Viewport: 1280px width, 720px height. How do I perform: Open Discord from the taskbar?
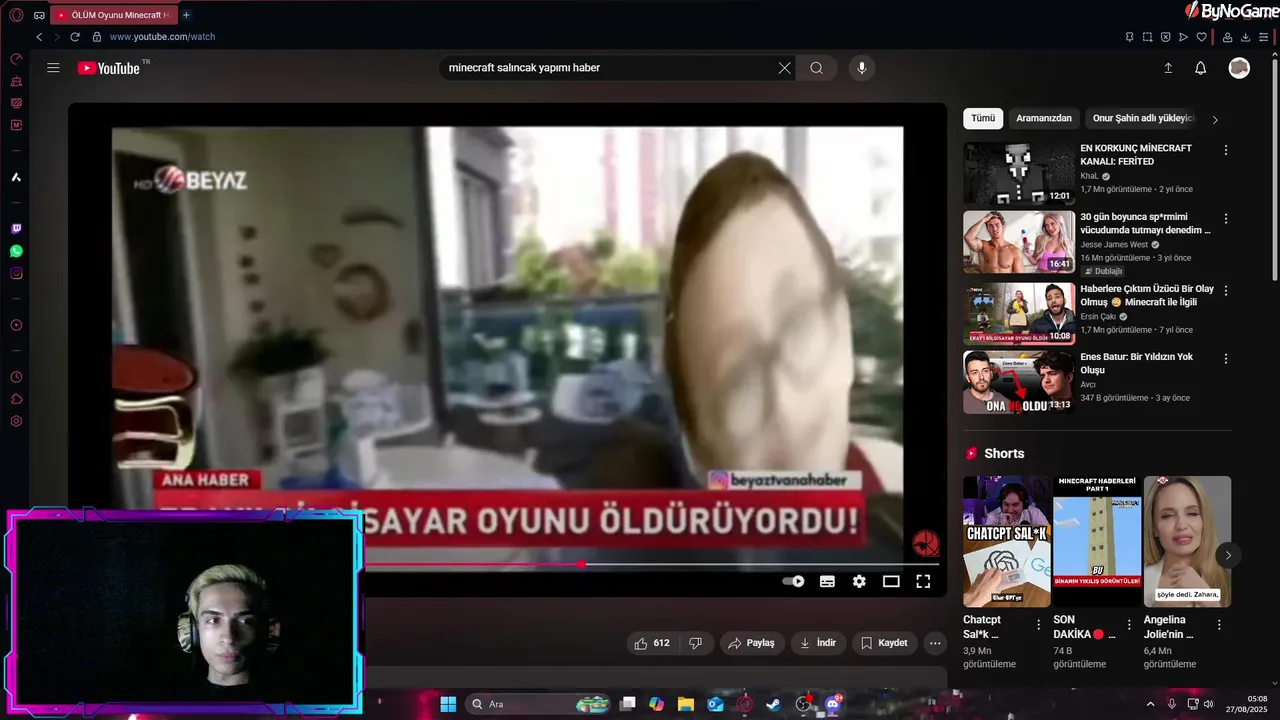[832, 704]
